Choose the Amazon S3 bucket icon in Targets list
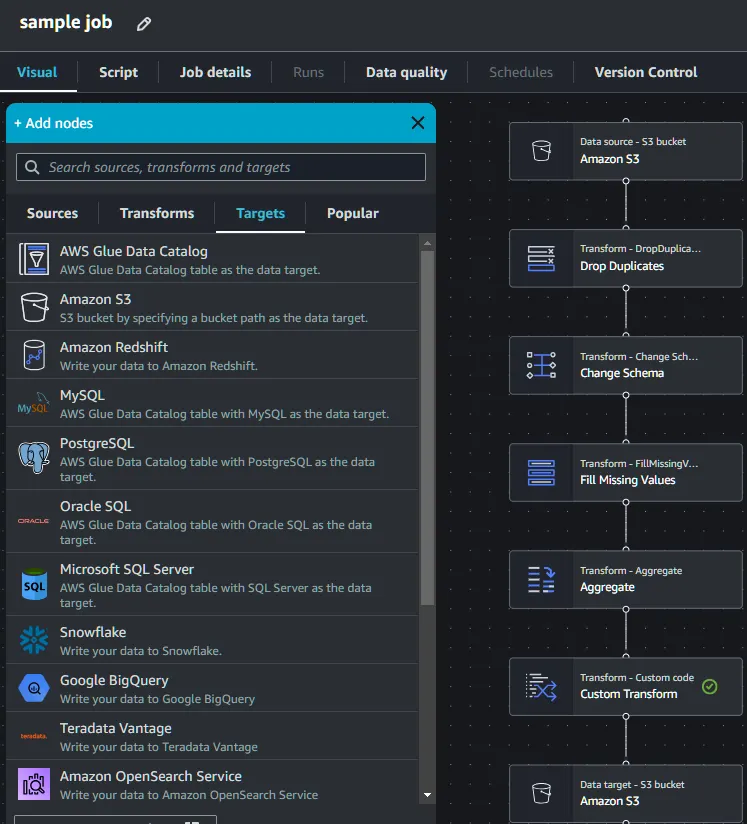 click(x=34, y=307)
